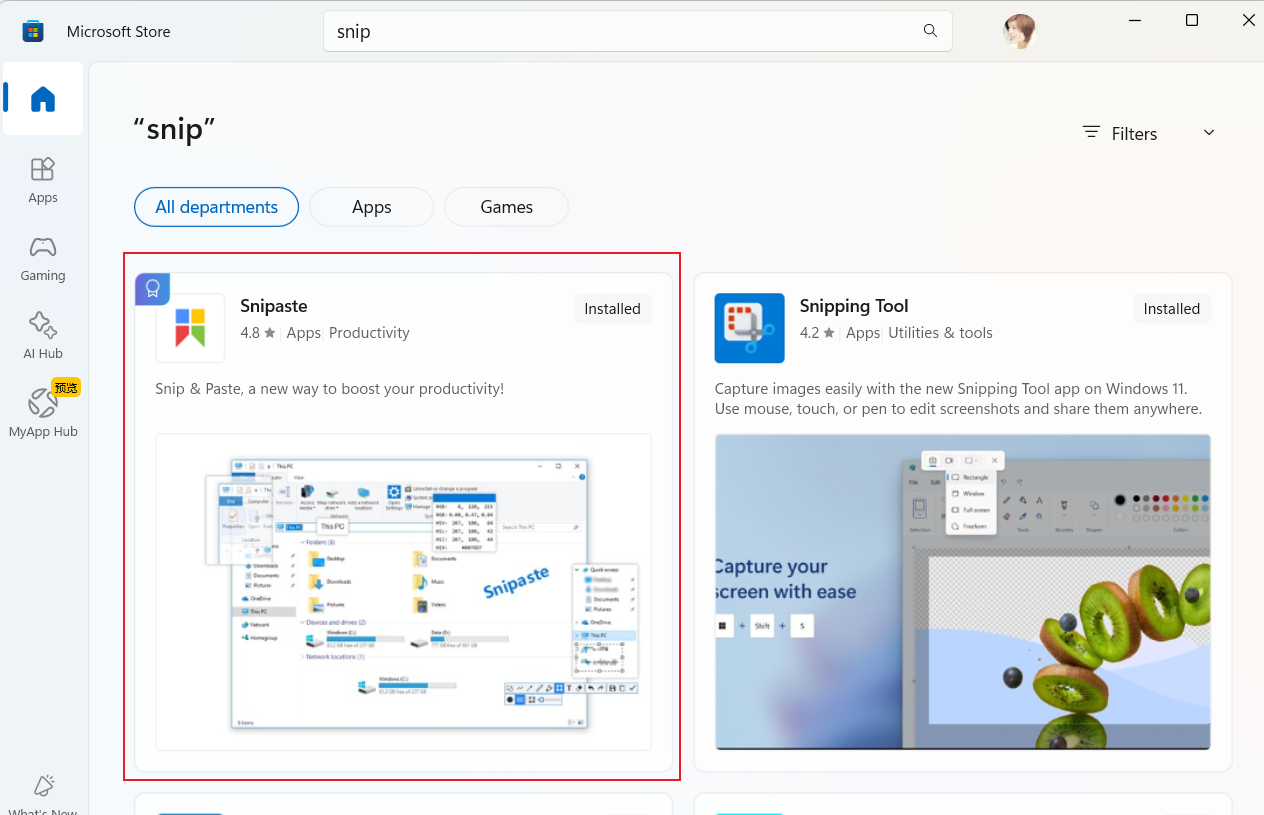Click the search magnifier icon
Image resolution: width=1264 pixels, height=815 pixels.
tap(930, 31)
